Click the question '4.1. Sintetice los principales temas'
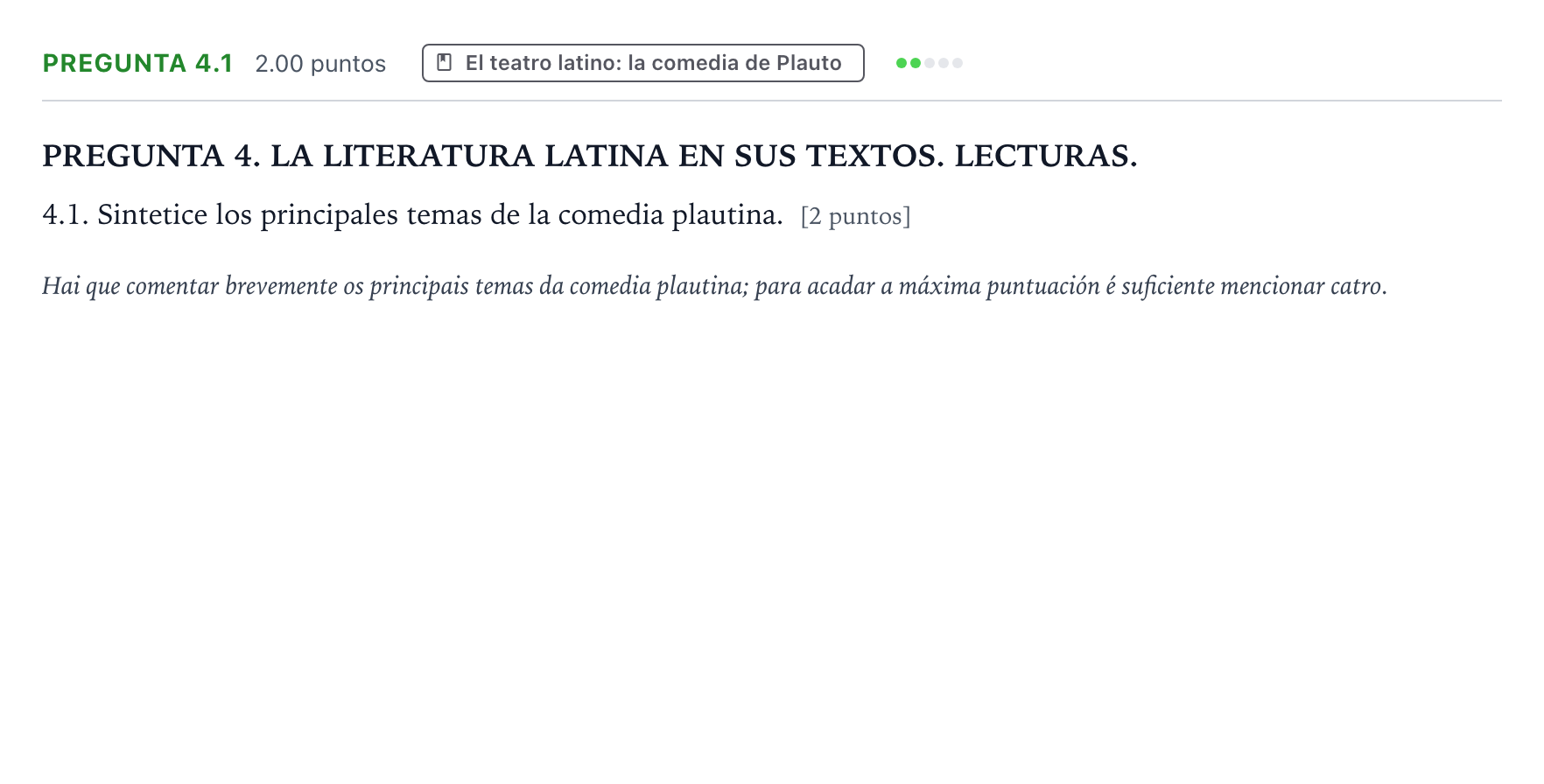The height and width of the screenshot is (784, 1544). (412, 214)
